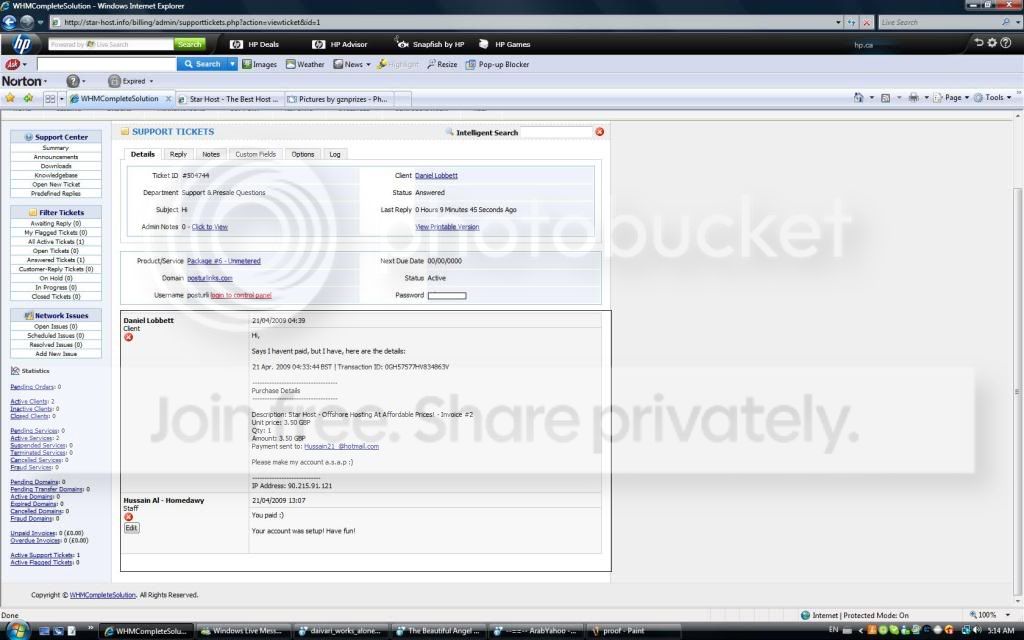Click the red delete icon beside Intelligent Search
Image resolution: width=1024 pixels, height=640 pixels.
[599, 132]
